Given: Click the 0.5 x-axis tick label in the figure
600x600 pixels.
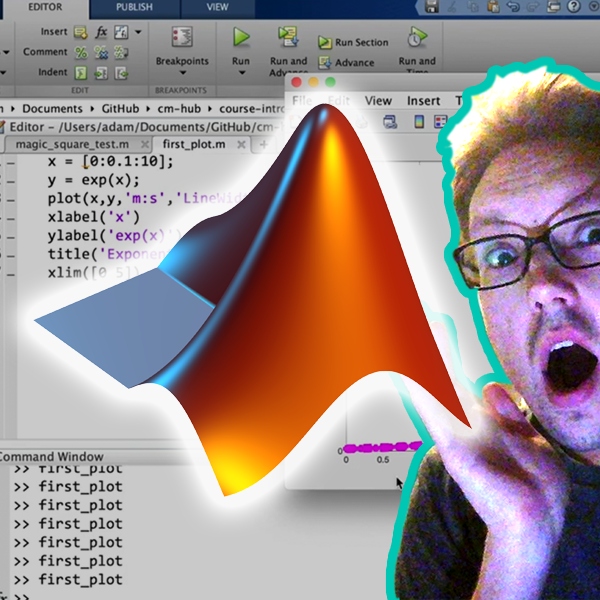Looking at the screenshot, I should point(383,460).
